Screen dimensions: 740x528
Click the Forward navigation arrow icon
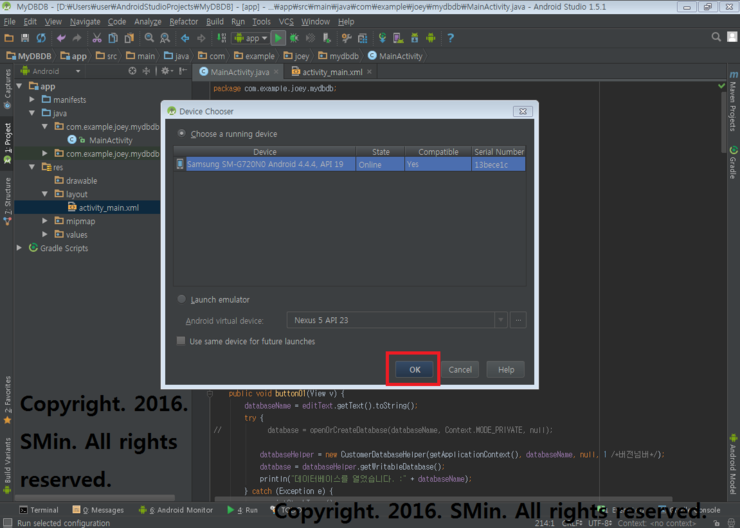(x=201, y=38)
